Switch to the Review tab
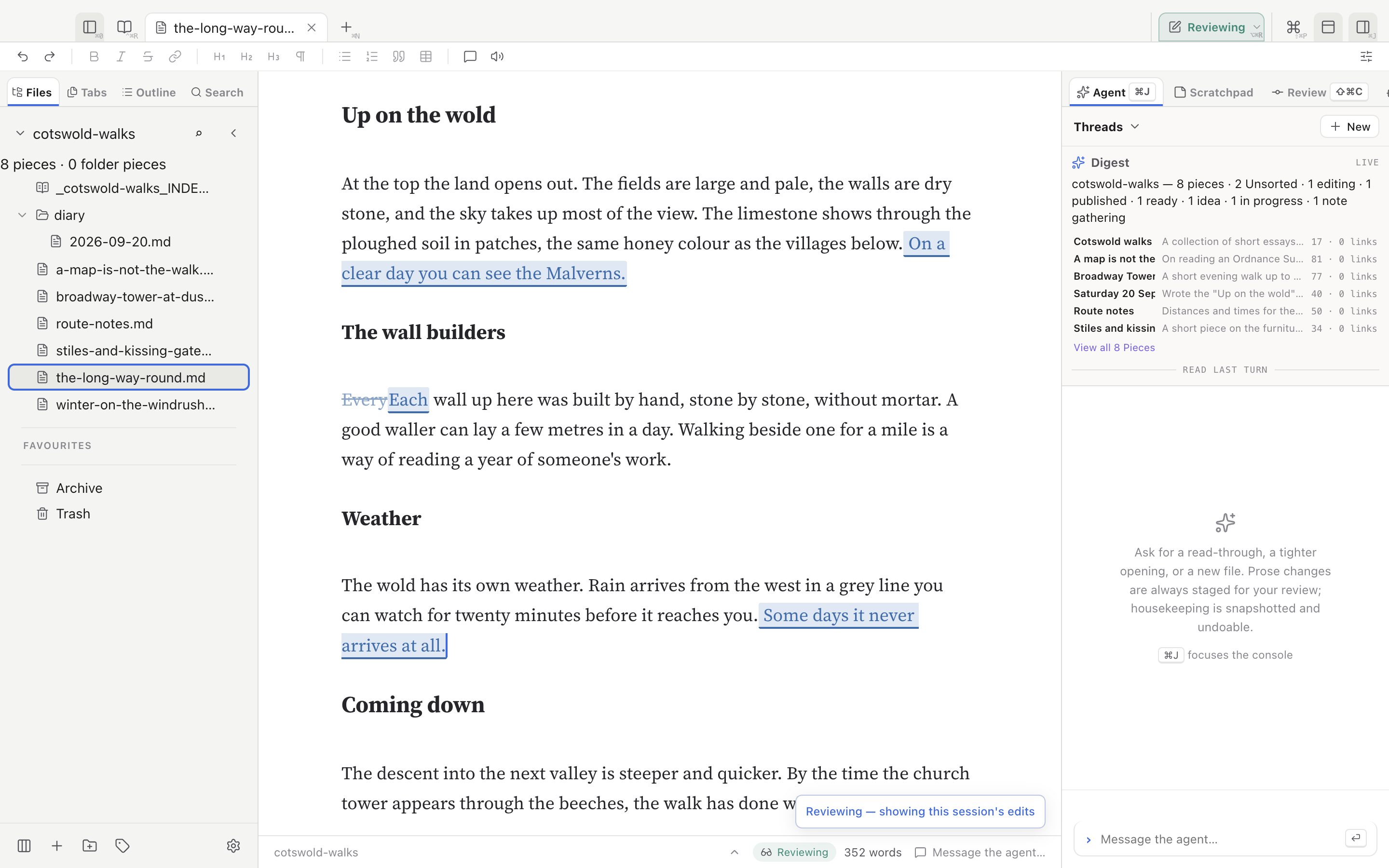The height and width of the screenshot is (868, 1389). (1320, 93)
